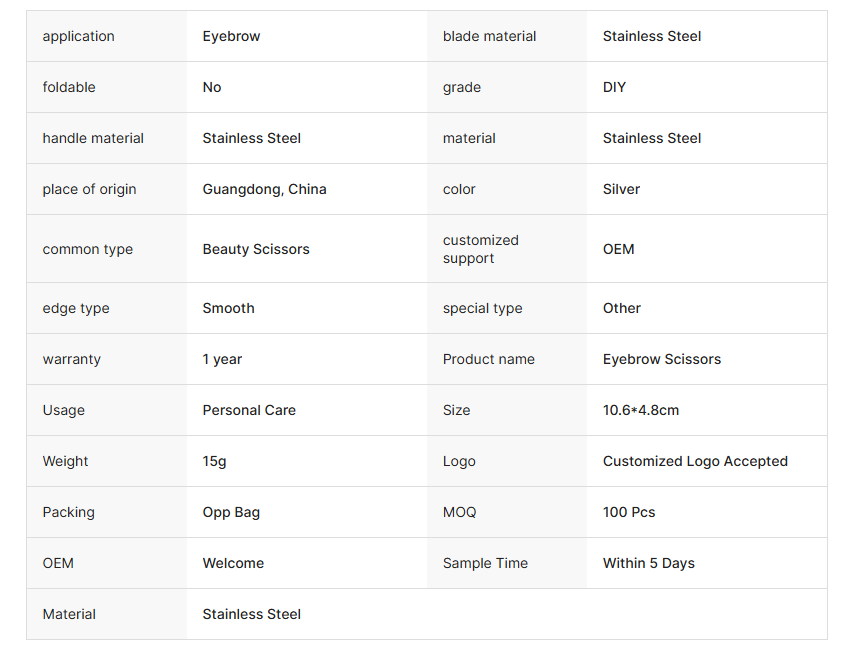Select the "15g" weight value

(214, 461)
